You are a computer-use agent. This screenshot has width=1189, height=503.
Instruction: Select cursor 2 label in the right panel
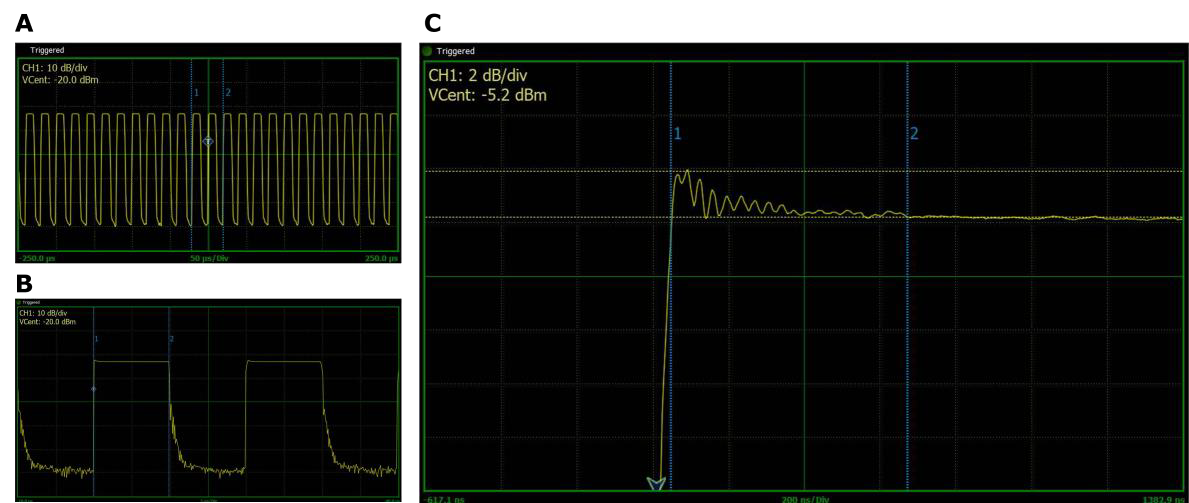pyautogui.click(x=913, y=134)
